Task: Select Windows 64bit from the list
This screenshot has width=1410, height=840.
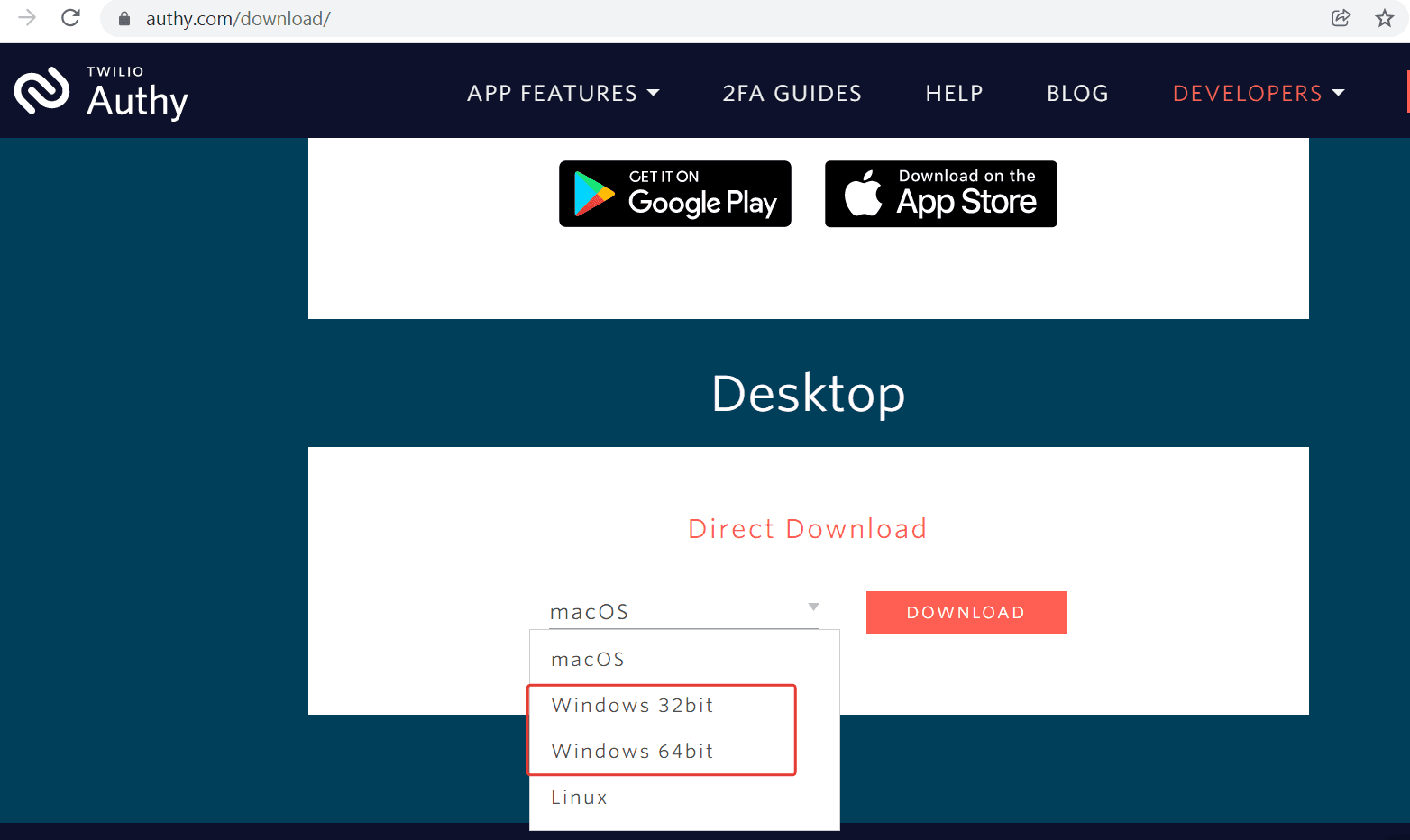Action: (x=632, y=752)
